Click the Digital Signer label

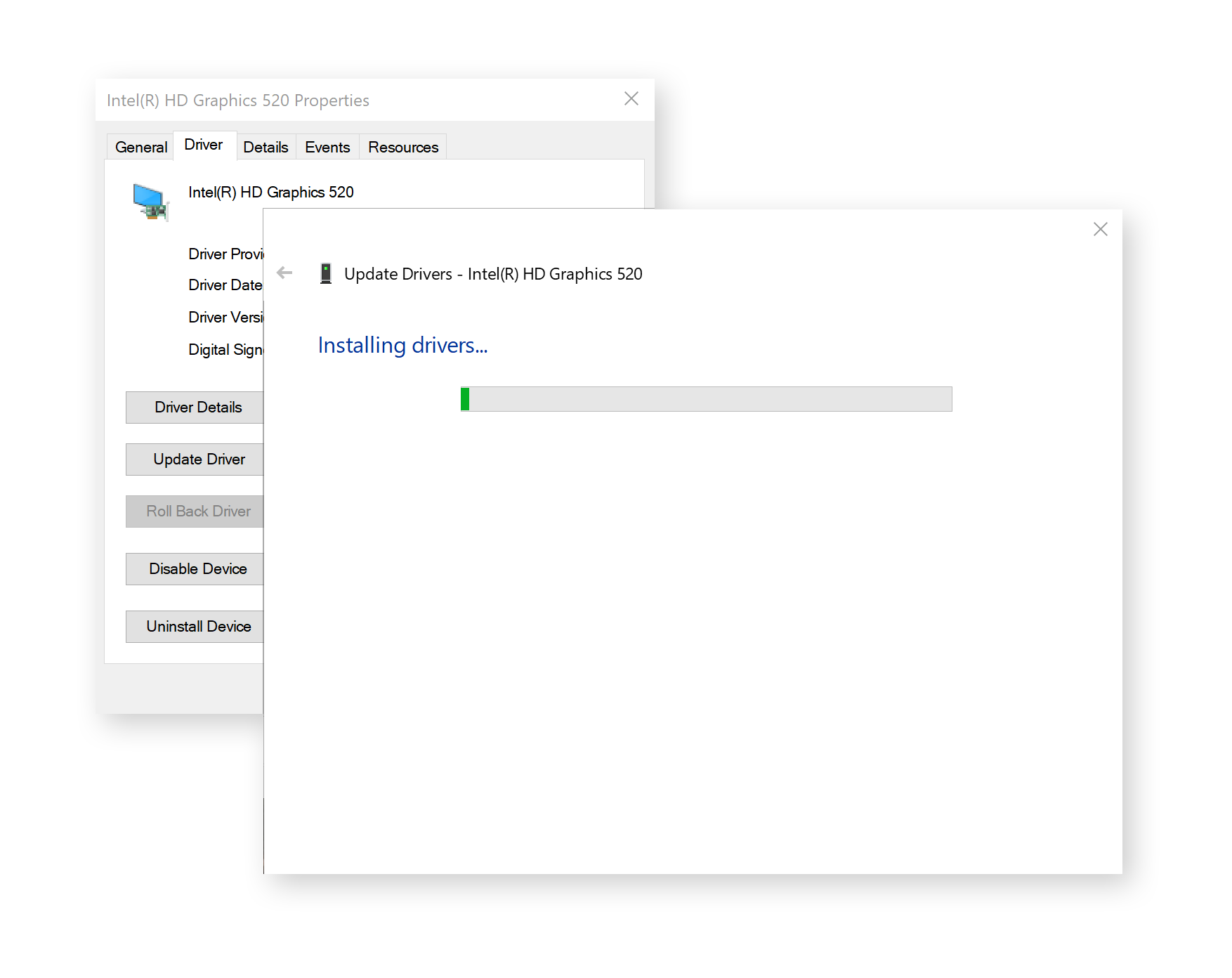click(x=225, y=350)
